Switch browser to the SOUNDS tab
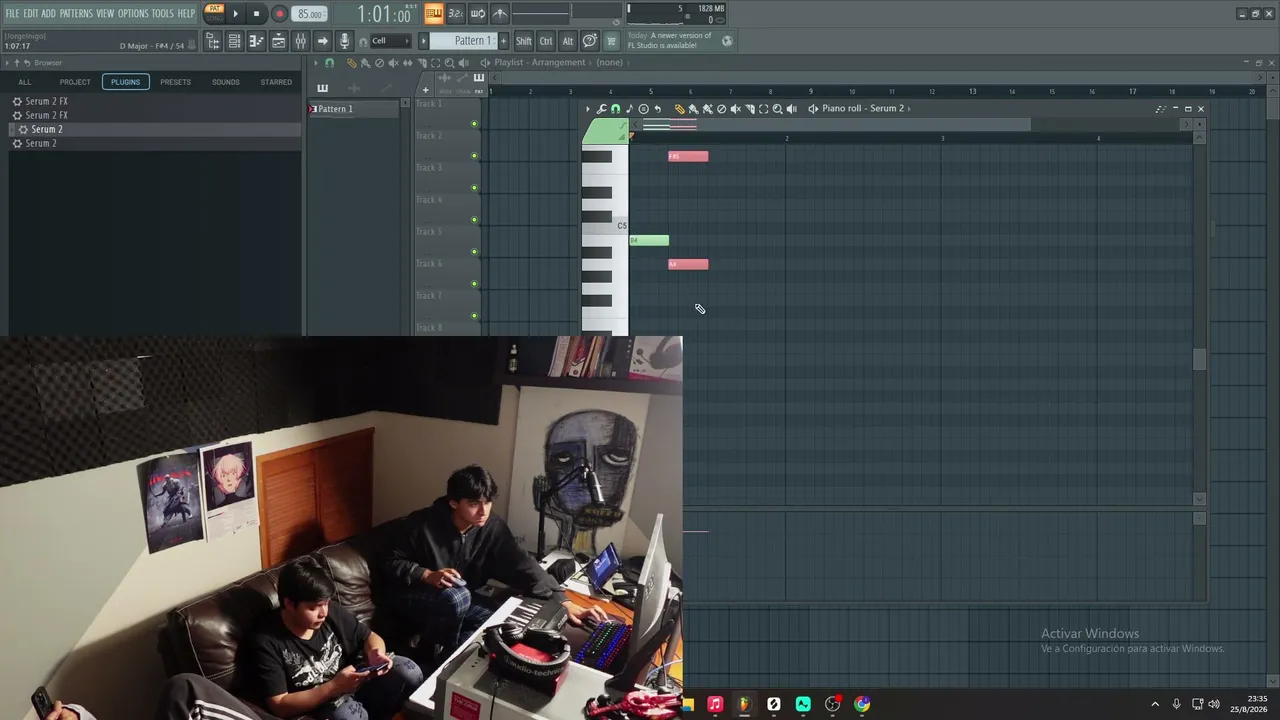The height and width of the screenshot is (720, 1280). point(225,82)
